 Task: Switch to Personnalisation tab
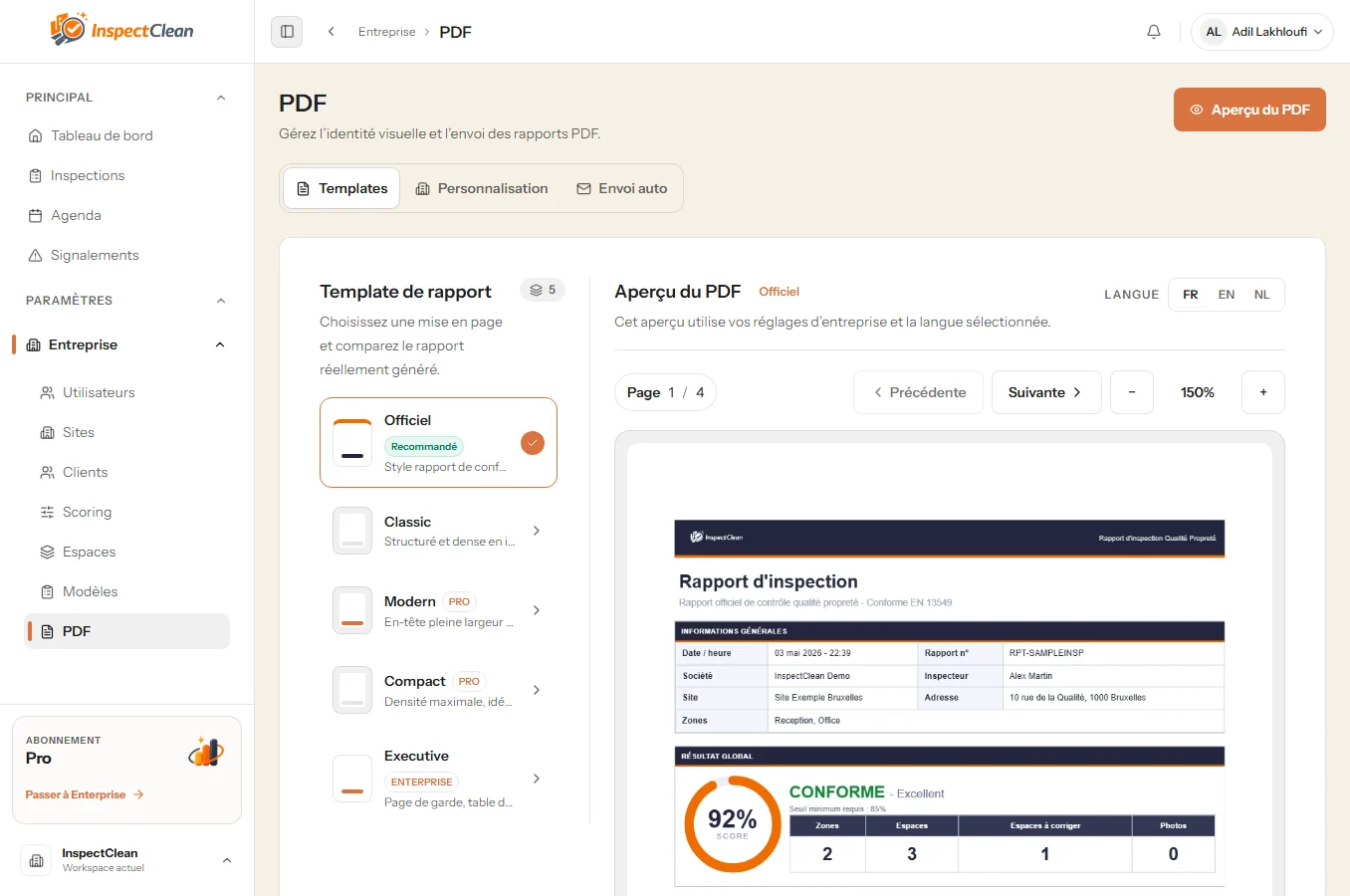(482, 188)
